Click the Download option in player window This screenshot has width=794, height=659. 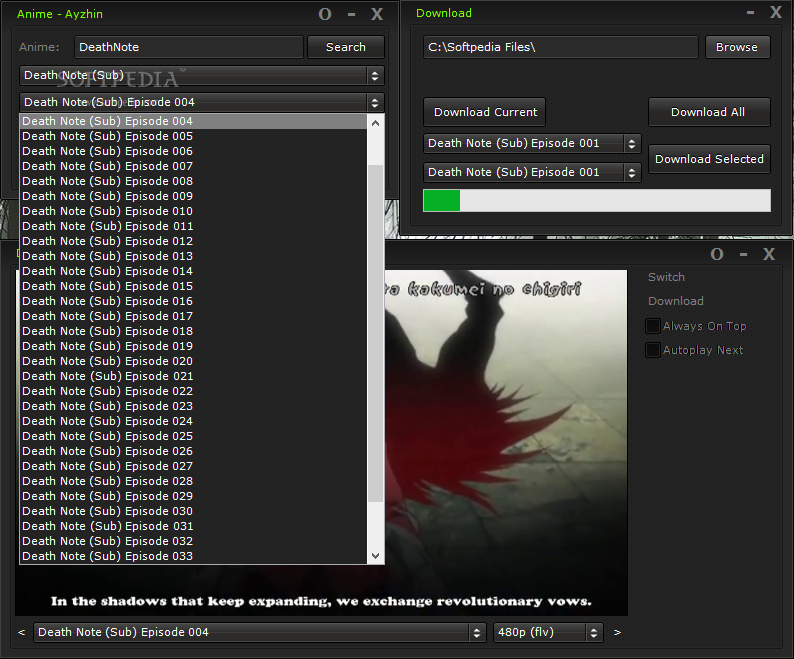(676, 301)
